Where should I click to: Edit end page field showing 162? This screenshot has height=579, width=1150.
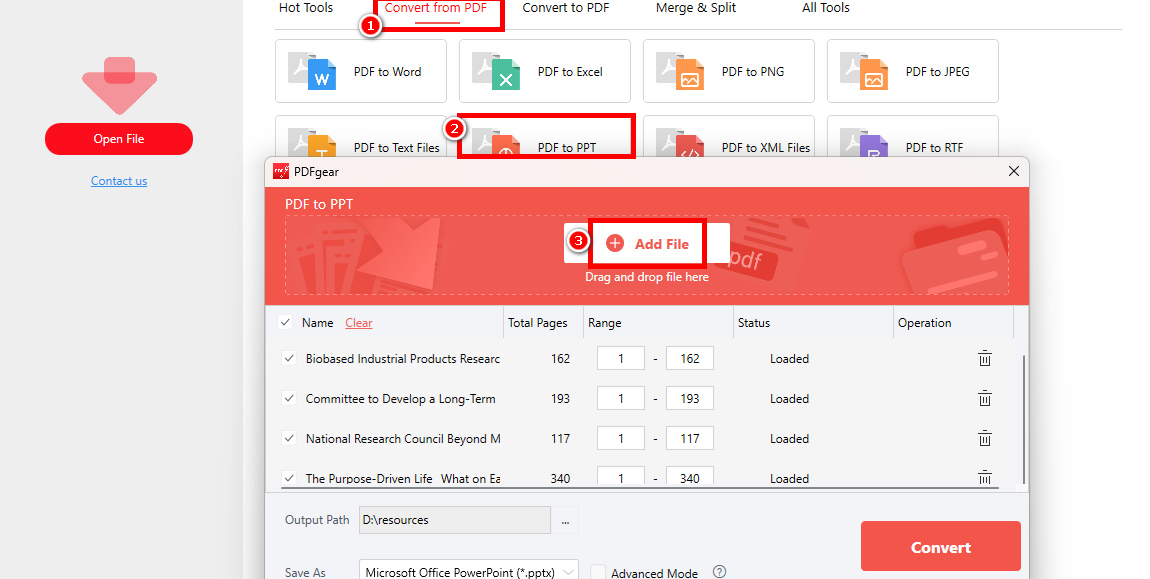689,359
